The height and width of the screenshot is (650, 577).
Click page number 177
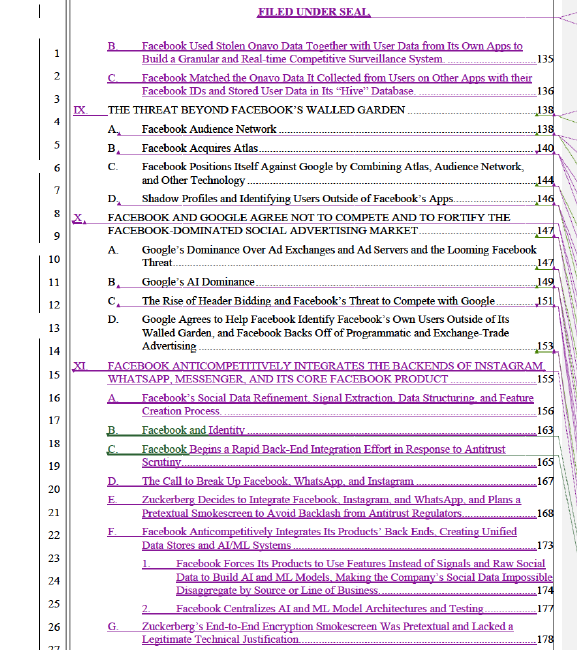545,608
